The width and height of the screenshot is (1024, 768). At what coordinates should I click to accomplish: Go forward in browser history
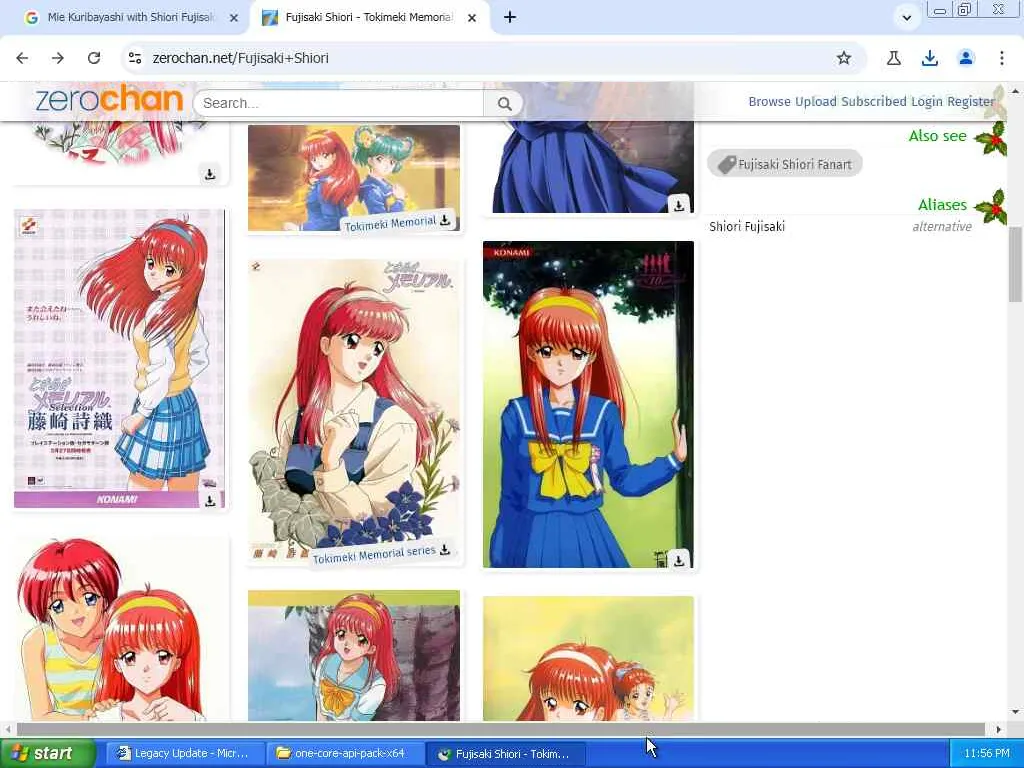[x=58, y=58]
